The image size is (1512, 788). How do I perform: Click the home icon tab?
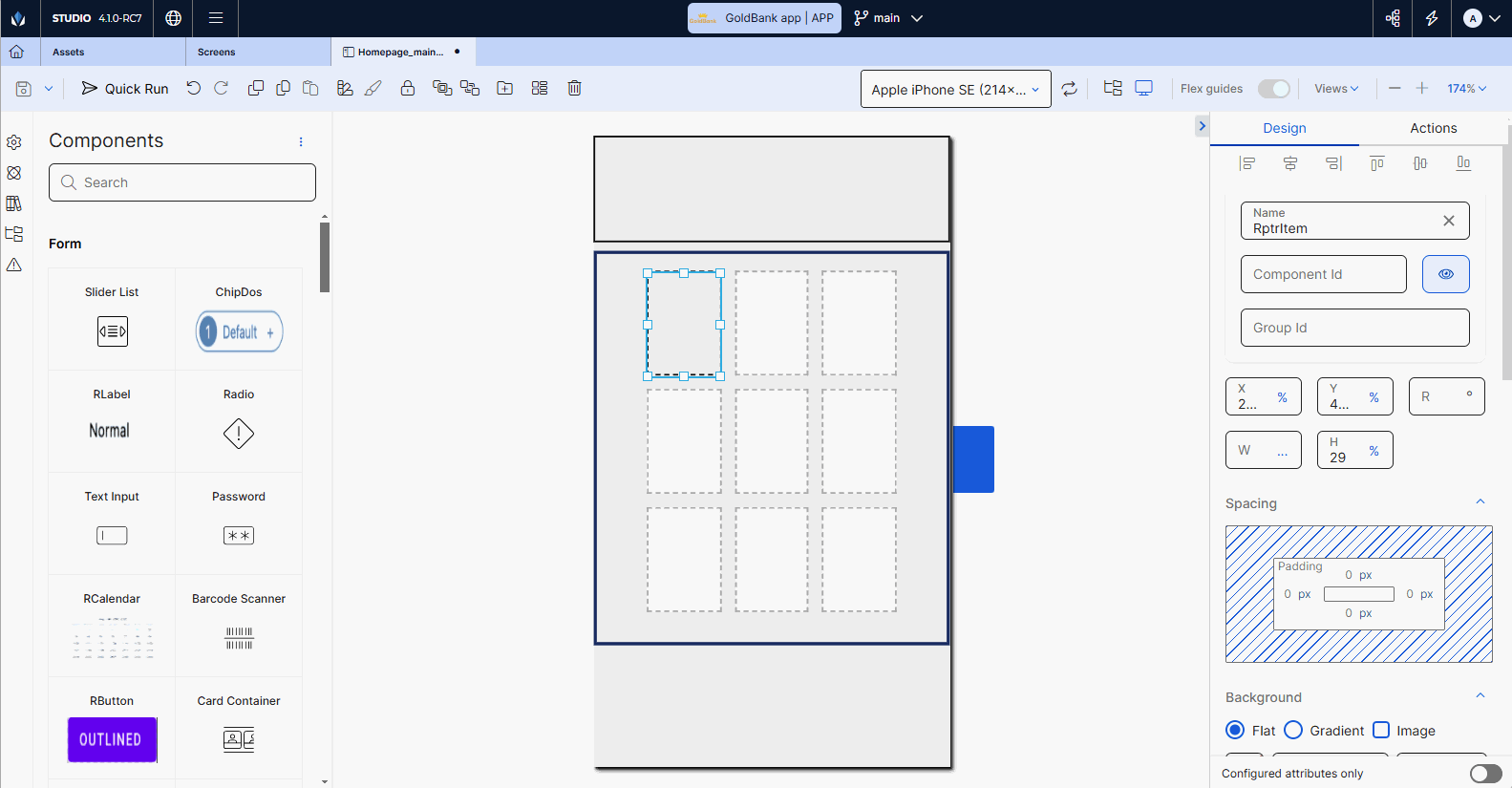(x=17, y=52)
